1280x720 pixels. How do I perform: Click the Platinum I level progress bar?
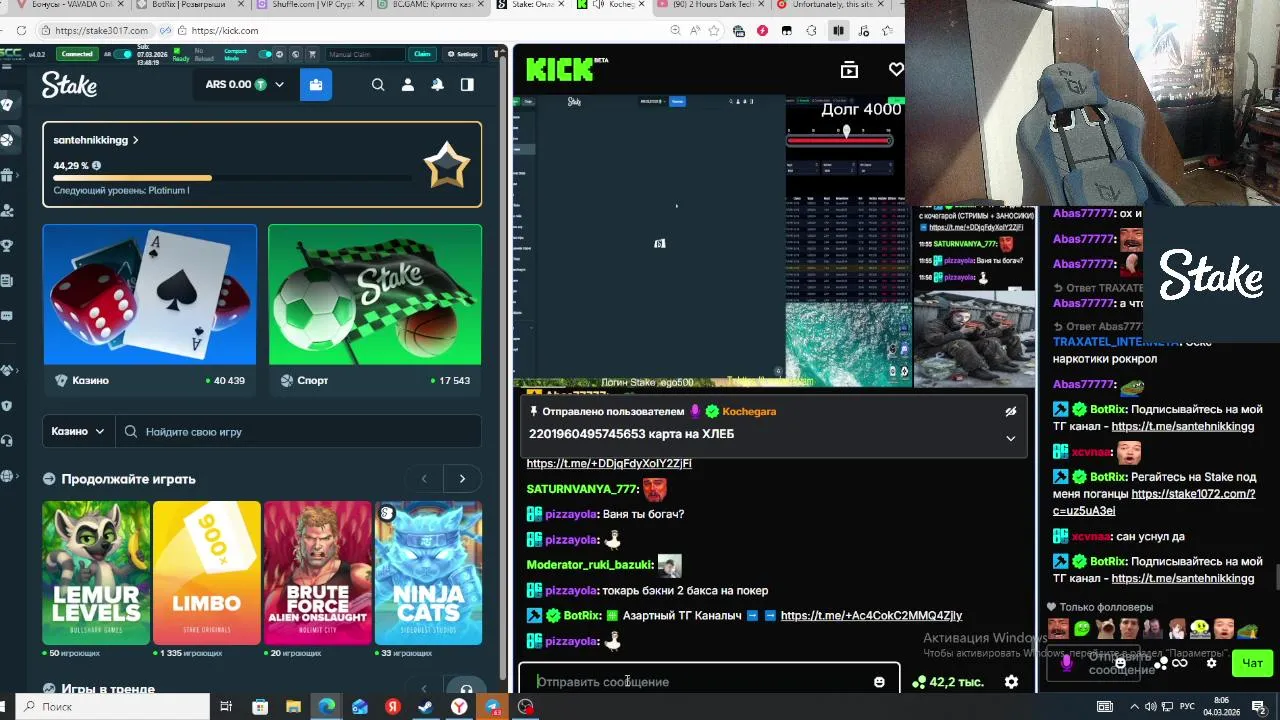coord(232,178)
